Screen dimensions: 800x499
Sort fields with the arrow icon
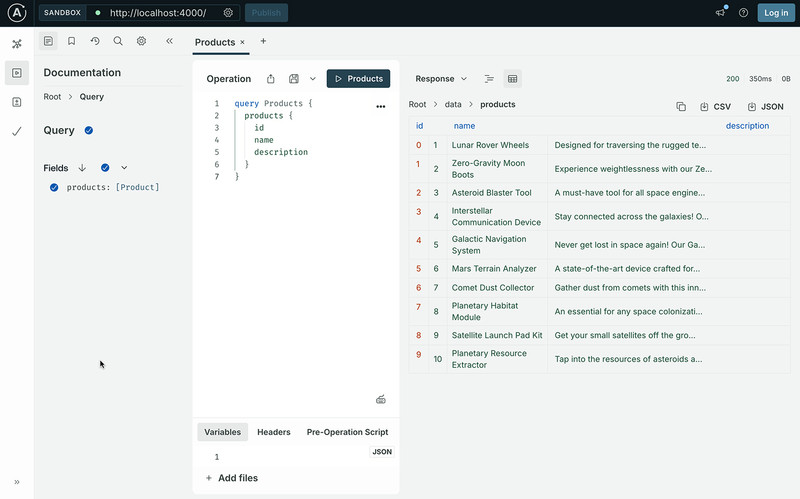(82, 167)
